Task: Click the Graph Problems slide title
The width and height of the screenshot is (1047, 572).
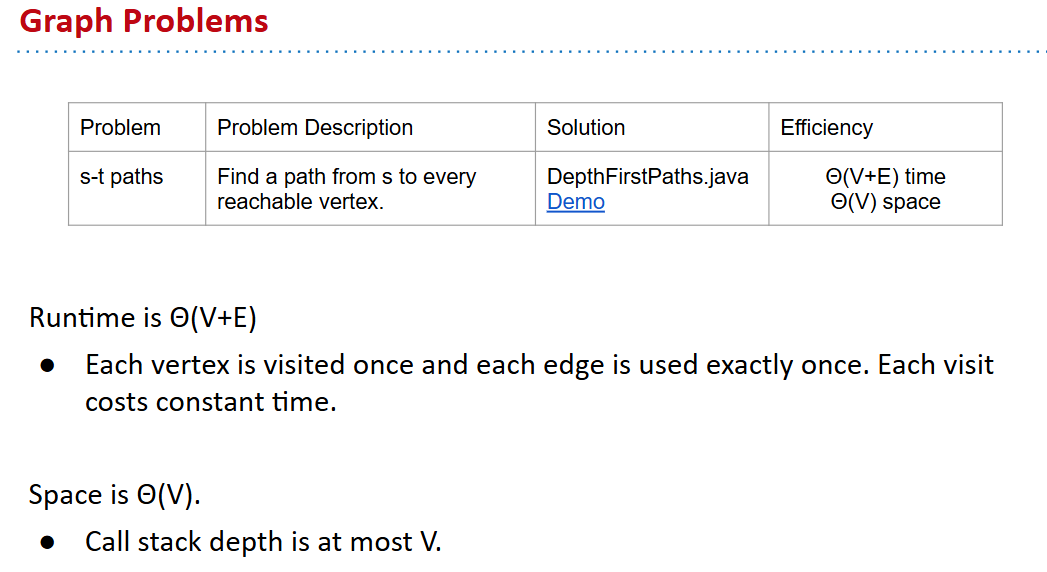Action: [x=144, y=21]
